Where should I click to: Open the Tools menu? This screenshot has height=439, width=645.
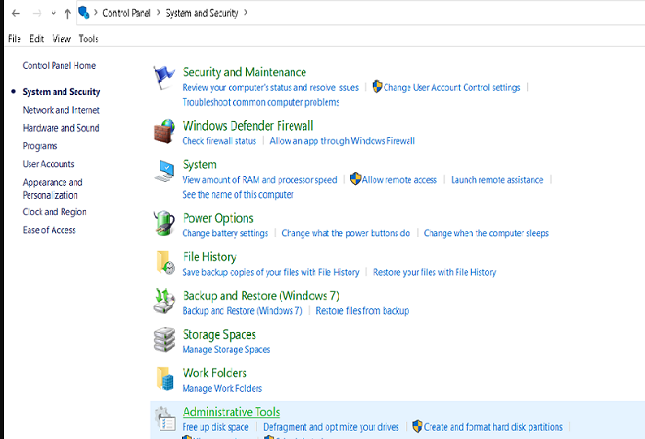tap(88, 39)
